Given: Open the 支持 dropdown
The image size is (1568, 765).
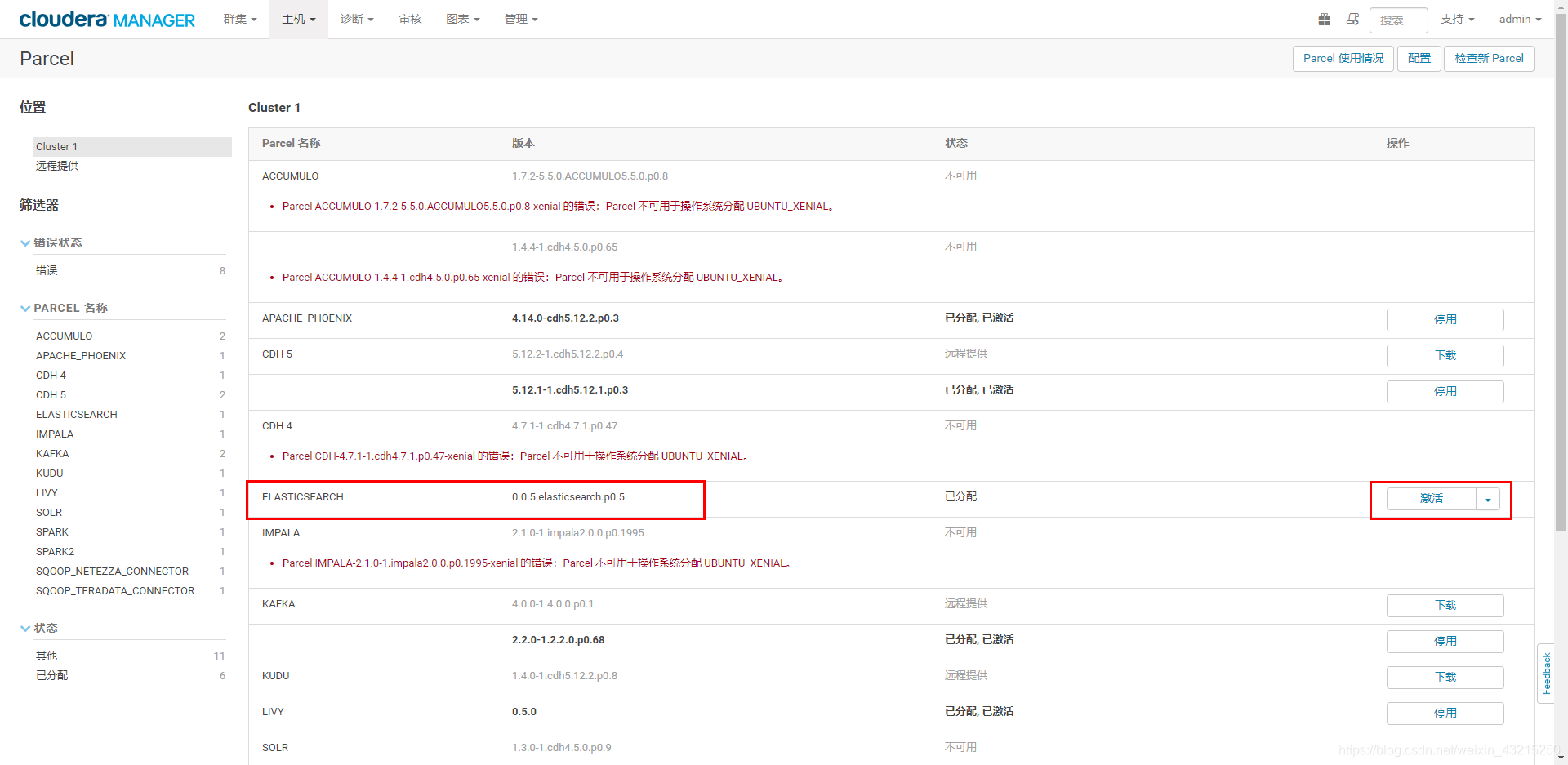Looking at the screenshot, I should coord(1458,19).
